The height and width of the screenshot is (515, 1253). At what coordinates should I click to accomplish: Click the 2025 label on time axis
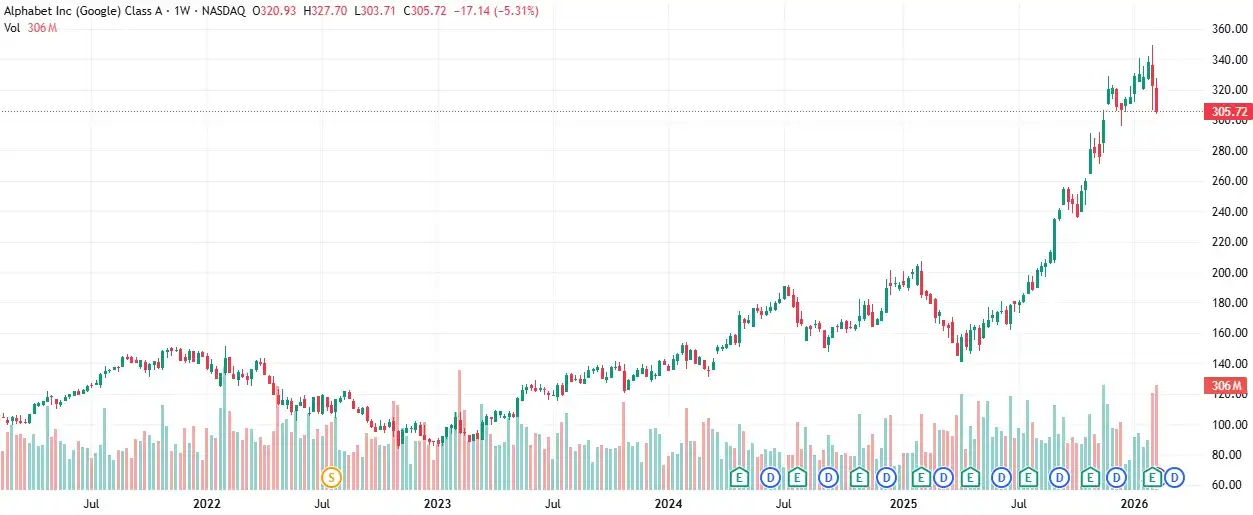[903, 504]
